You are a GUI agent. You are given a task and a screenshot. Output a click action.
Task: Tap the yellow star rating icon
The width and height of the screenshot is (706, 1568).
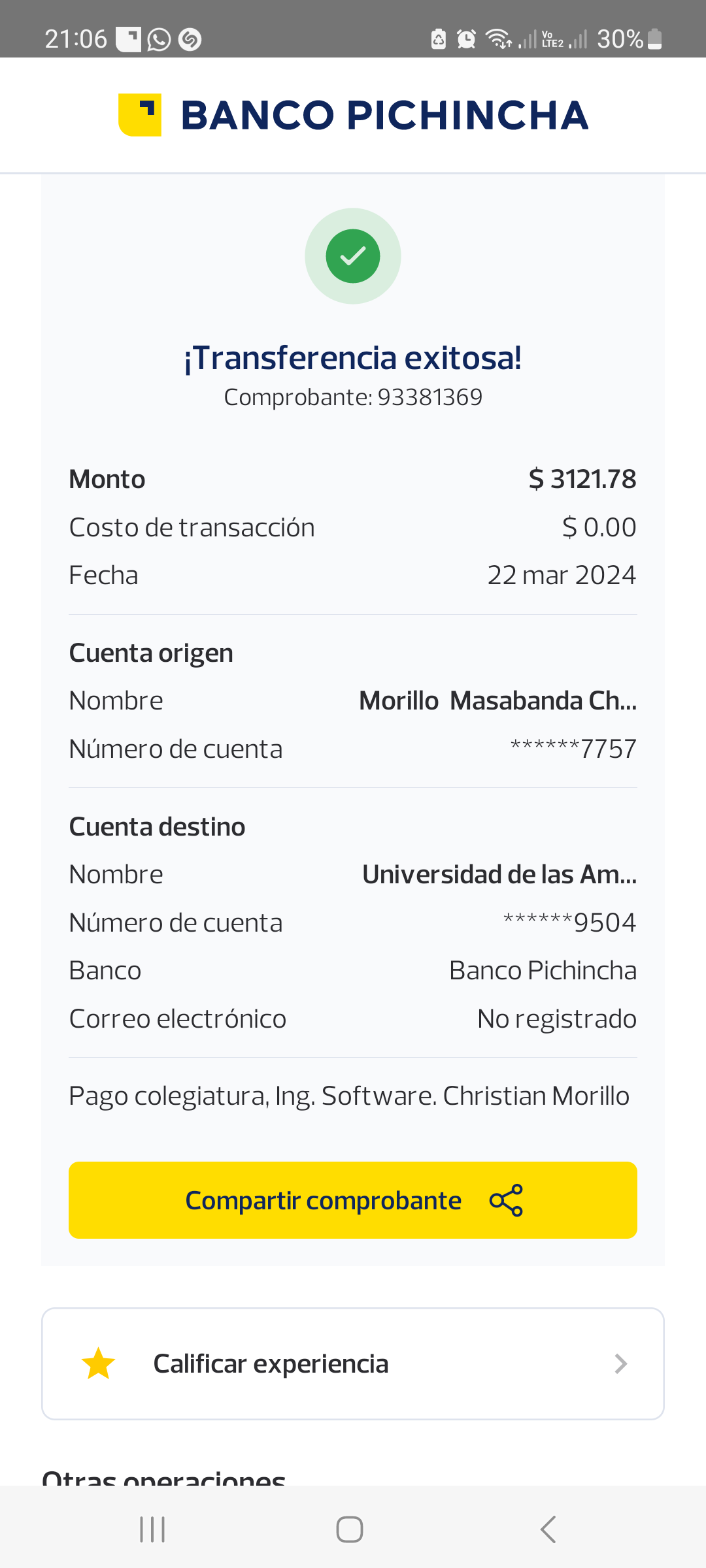98,1364
